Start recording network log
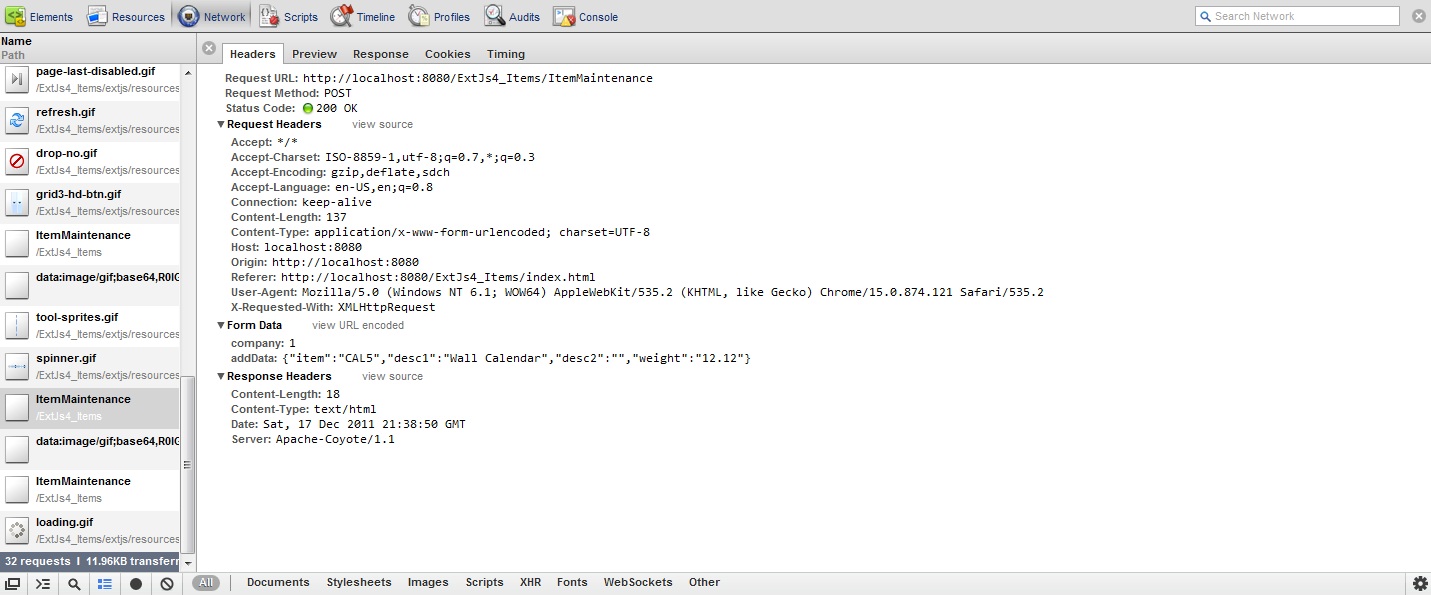1431x595 pixels. (136, 582)
